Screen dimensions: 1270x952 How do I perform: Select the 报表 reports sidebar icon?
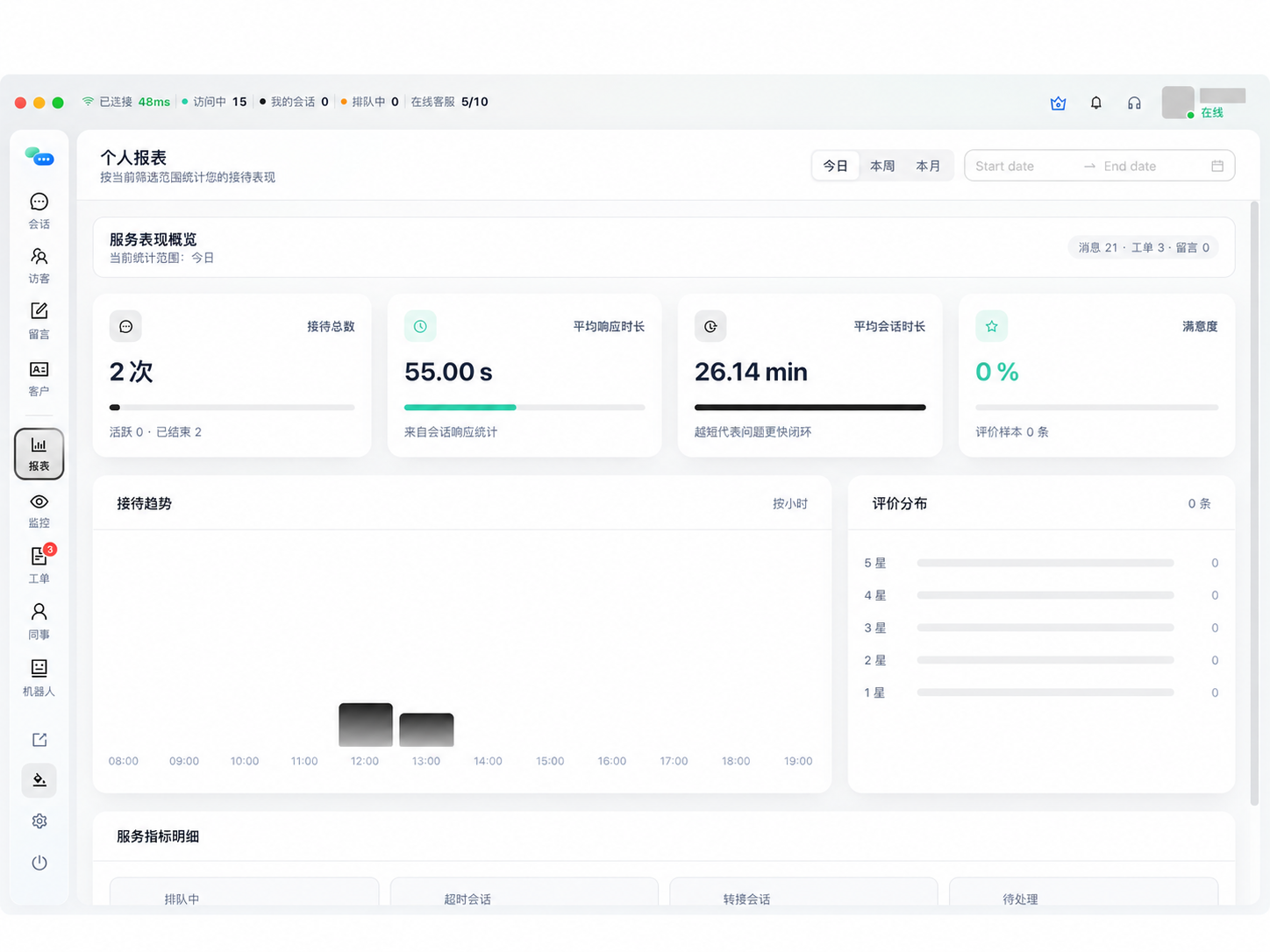tap(39, 453)
